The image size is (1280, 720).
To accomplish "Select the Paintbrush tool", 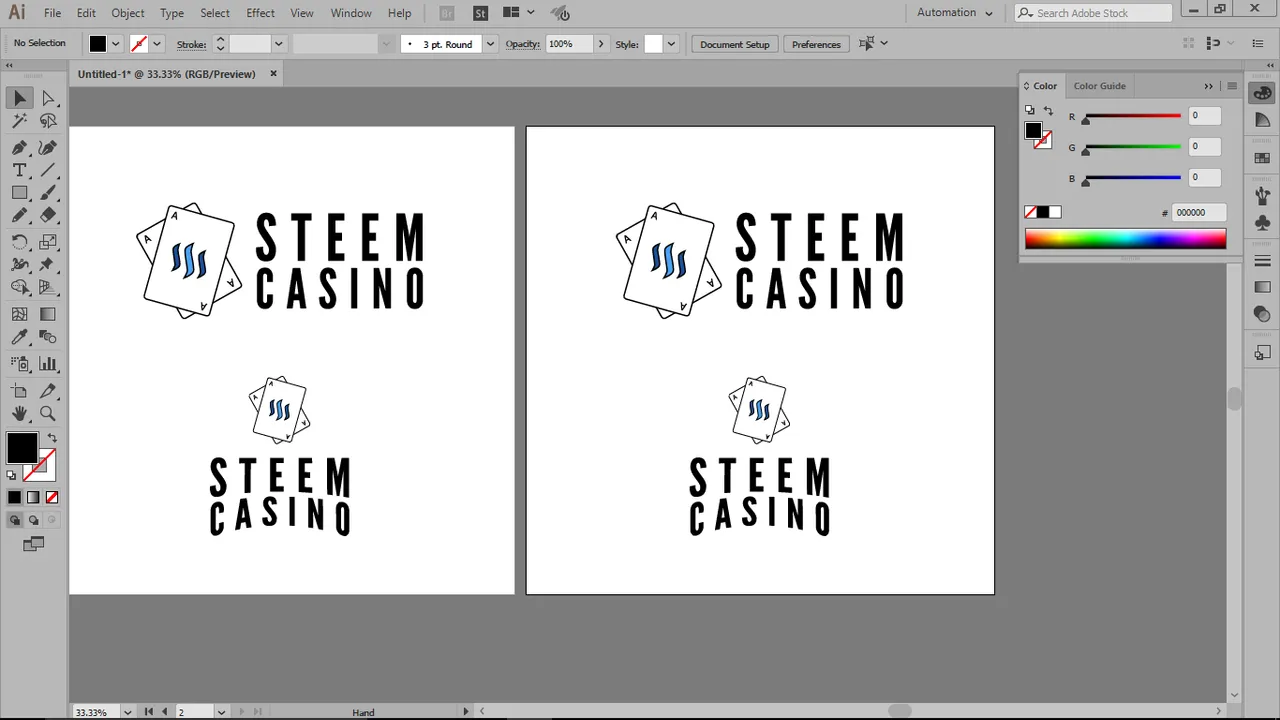I will pos(48,193).
